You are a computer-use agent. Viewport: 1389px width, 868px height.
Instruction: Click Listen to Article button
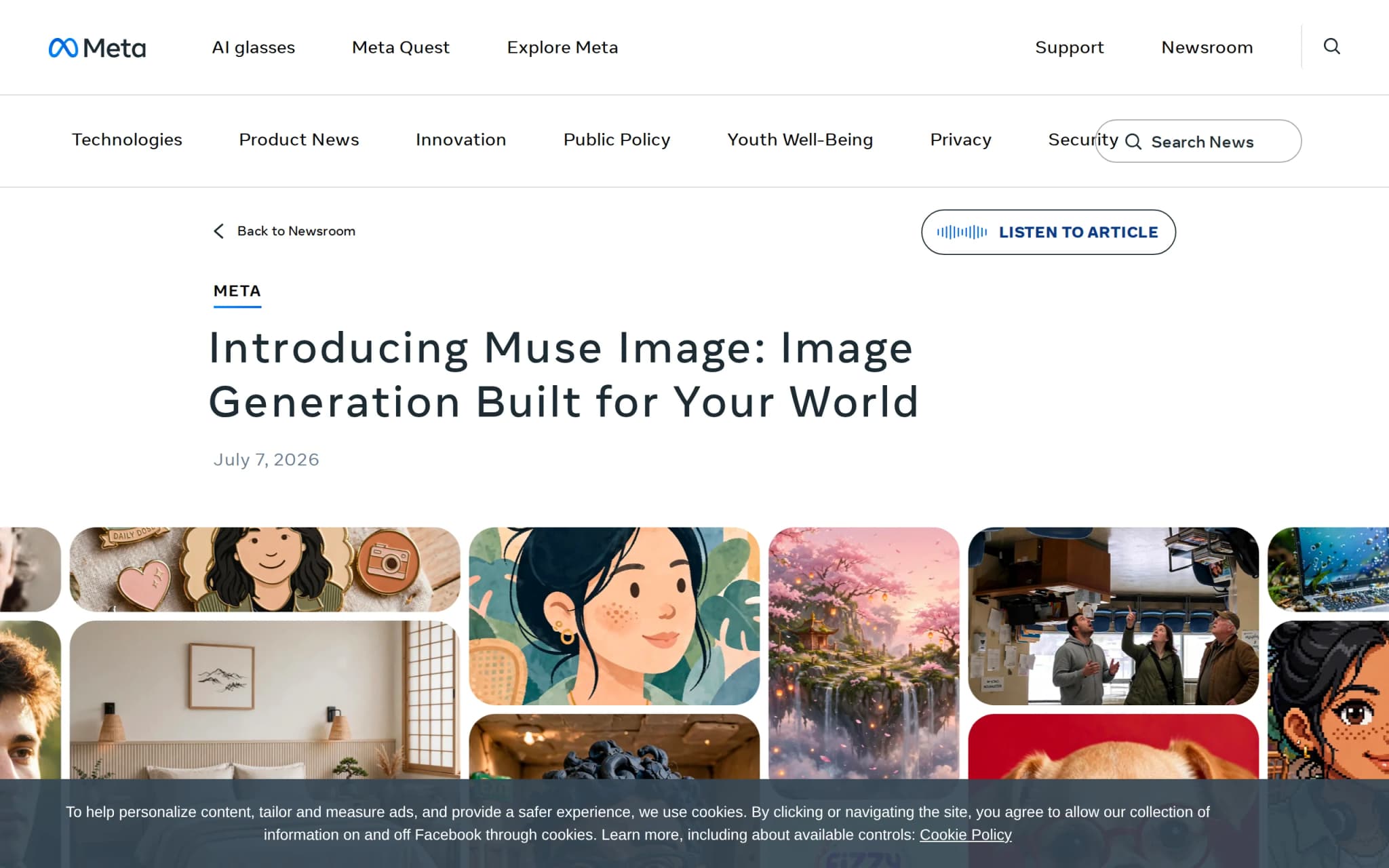click(1048, 232)
